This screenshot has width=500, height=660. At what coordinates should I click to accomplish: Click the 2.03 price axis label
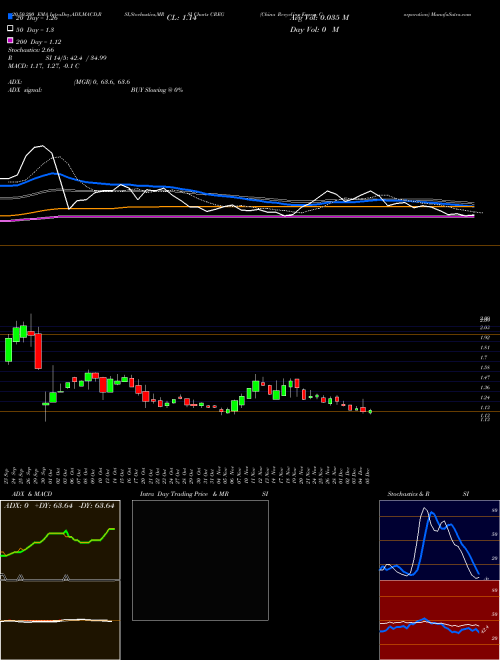click(x=485, y=327)
